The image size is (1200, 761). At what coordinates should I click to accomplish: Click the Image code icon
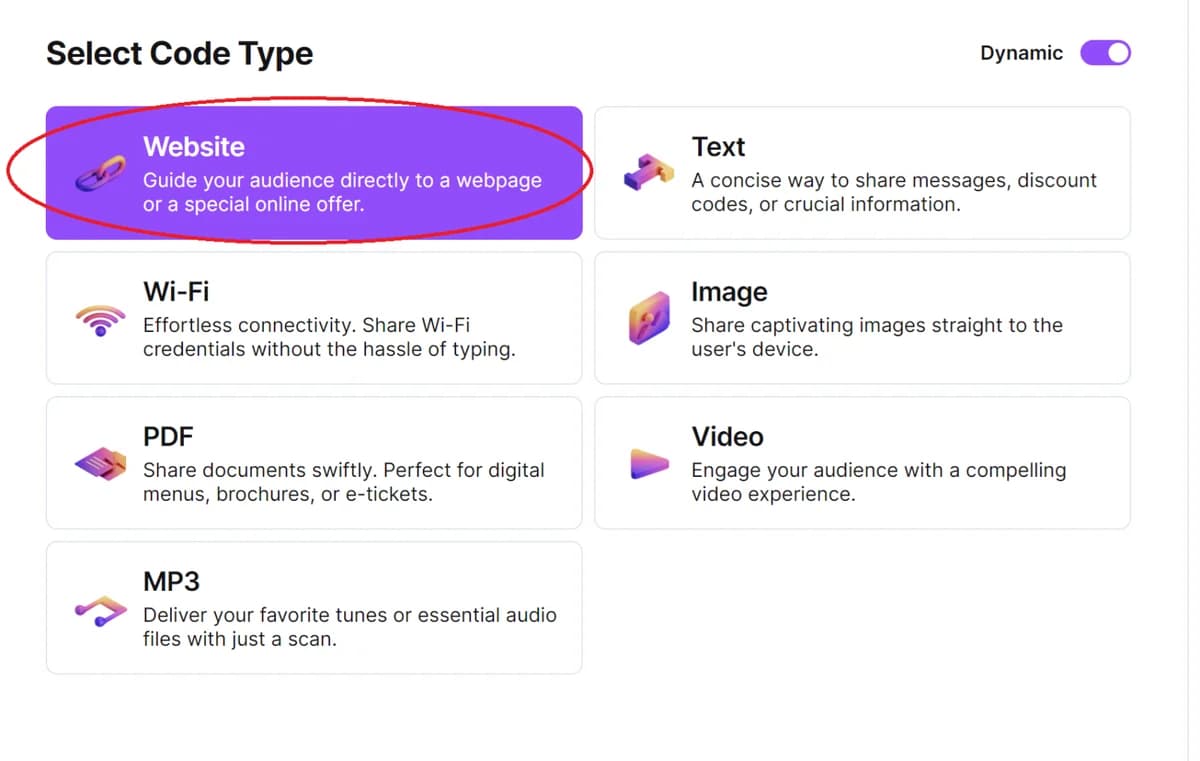[x=646, y=318]
